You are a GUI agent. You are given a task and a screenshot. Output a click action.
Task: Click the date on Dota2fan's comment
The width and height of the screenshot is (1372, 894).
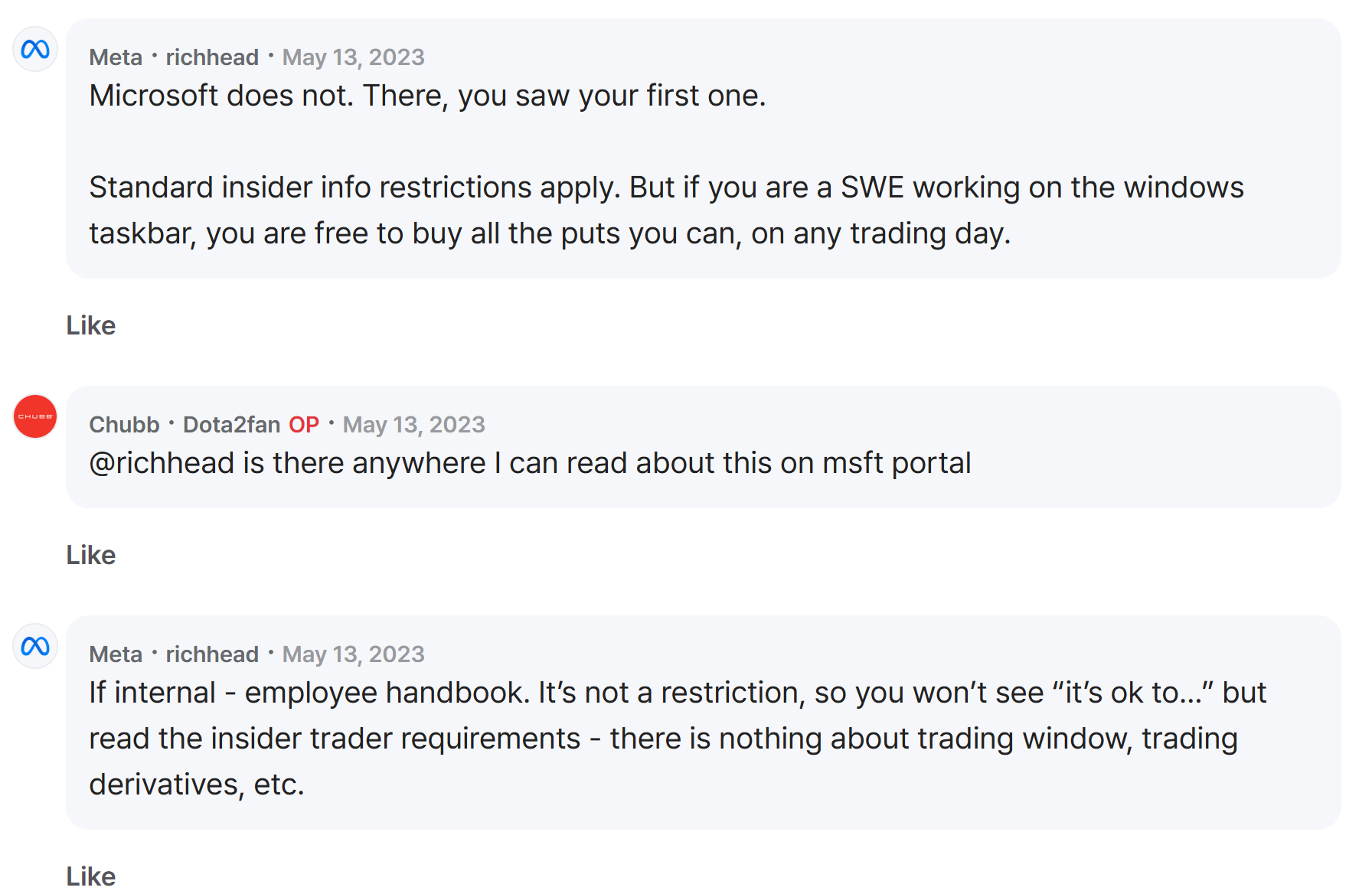coord(413,425)
